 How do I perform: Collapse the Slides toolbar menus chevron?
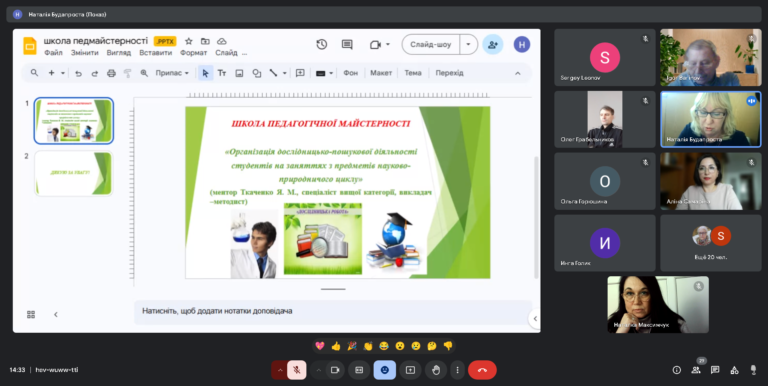coord(518,73)
